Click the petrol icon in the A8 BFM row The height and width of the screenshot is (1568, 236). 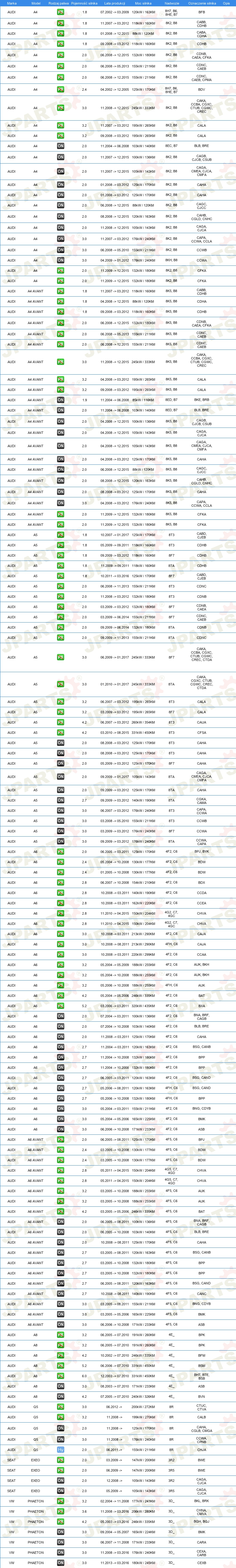(x=60, y=1355)
